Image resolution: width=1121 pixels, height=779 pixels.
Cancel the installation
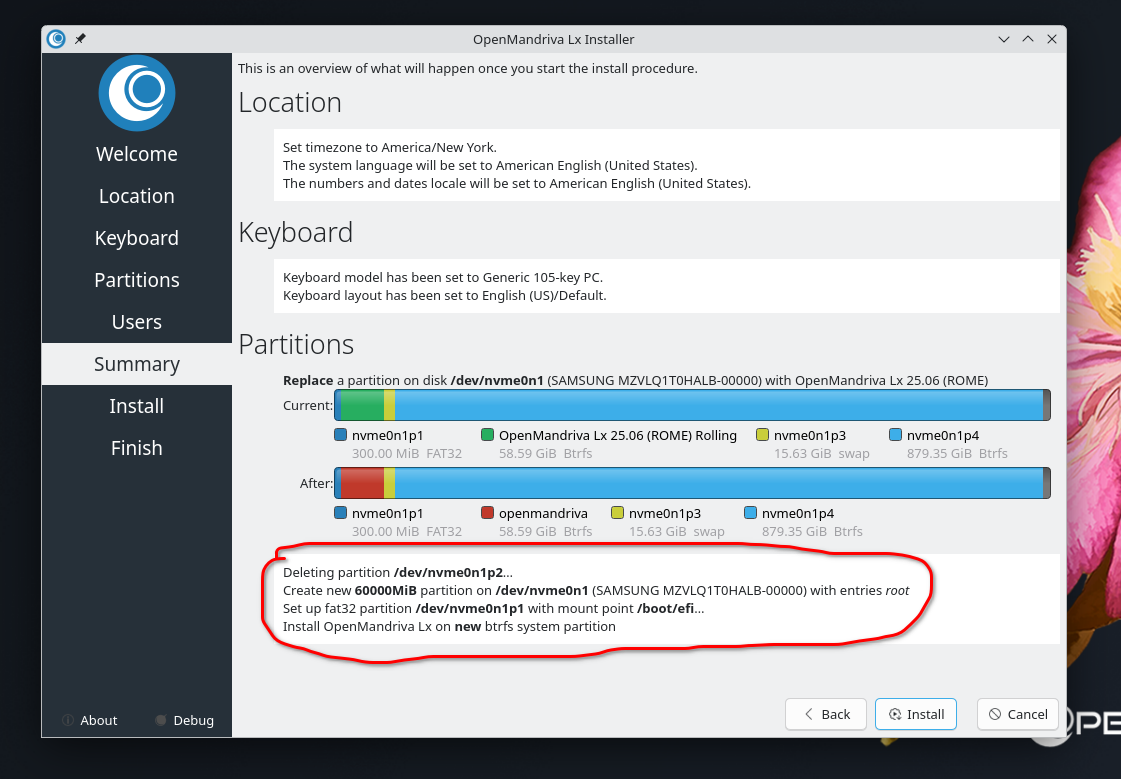point(1017,714)
